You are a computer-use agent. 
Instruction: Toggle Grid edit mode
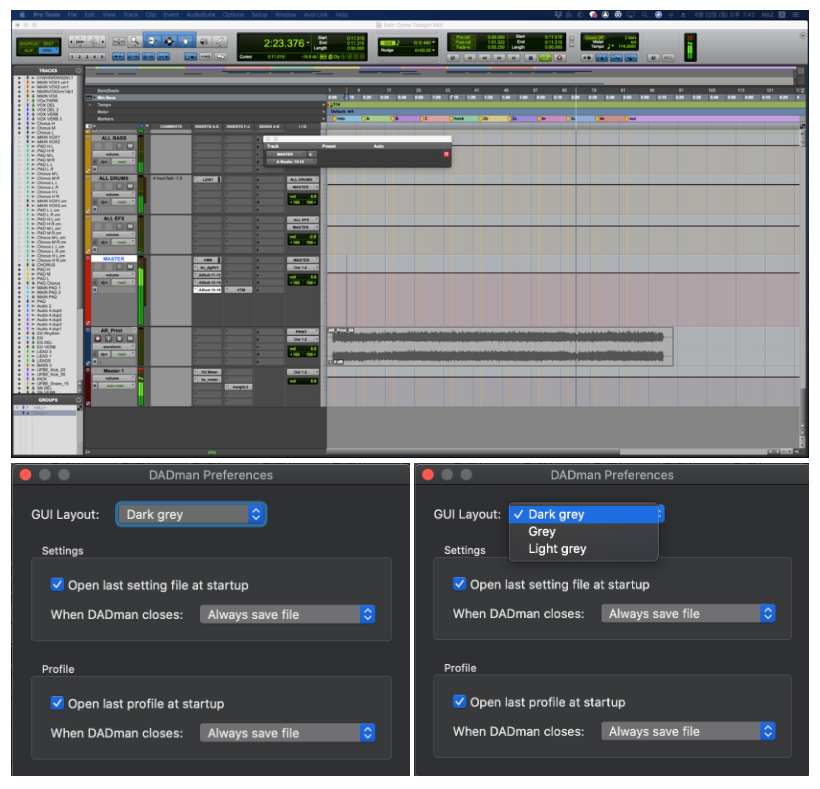[48, 50]
